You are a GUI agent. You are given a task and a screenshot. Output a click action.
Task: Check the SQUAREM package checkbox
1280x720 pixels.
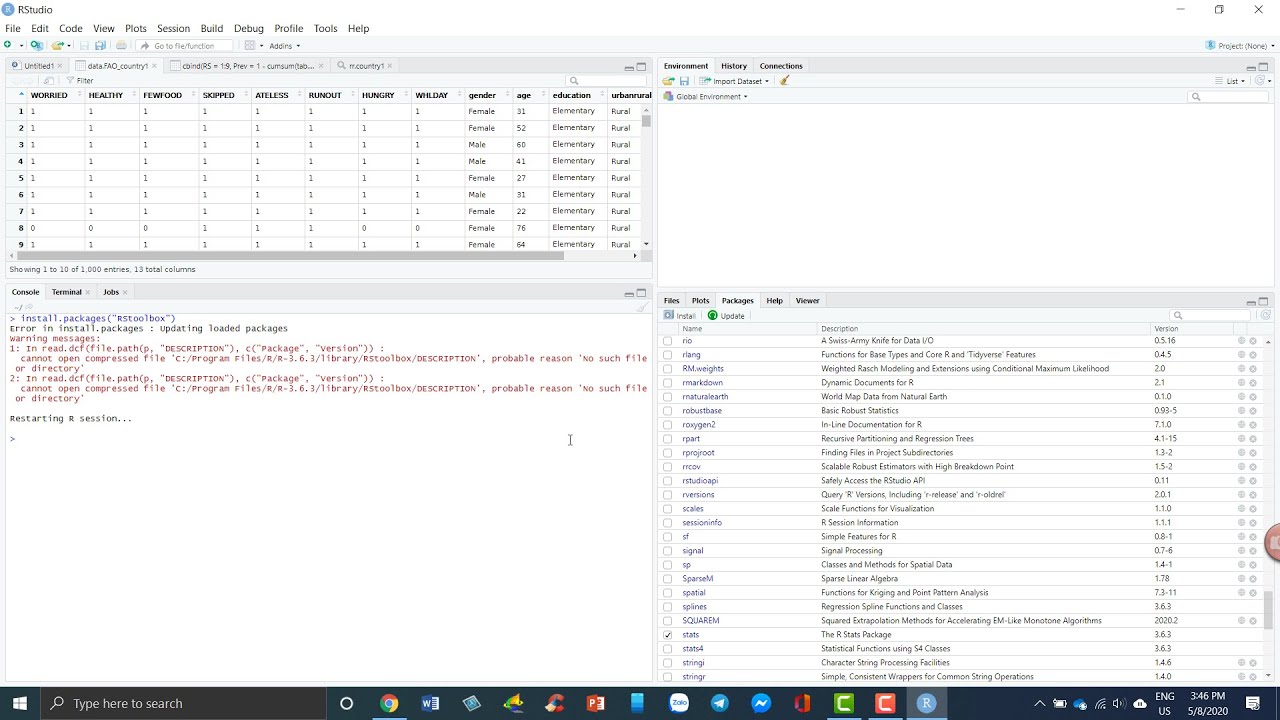[x=668, y=621]
